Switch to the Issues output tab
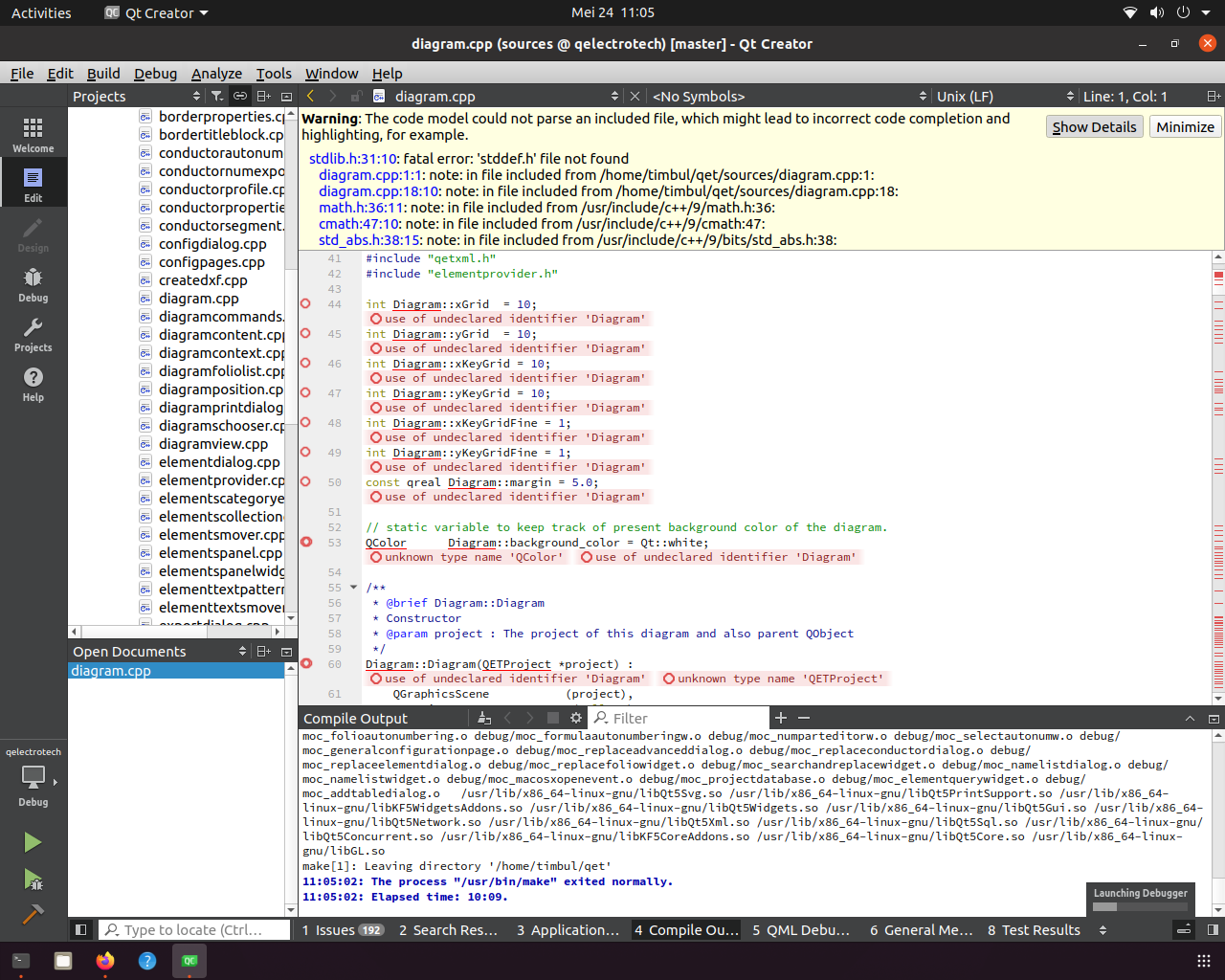This screenshot has height=980, width=1225. click(342, 930)
